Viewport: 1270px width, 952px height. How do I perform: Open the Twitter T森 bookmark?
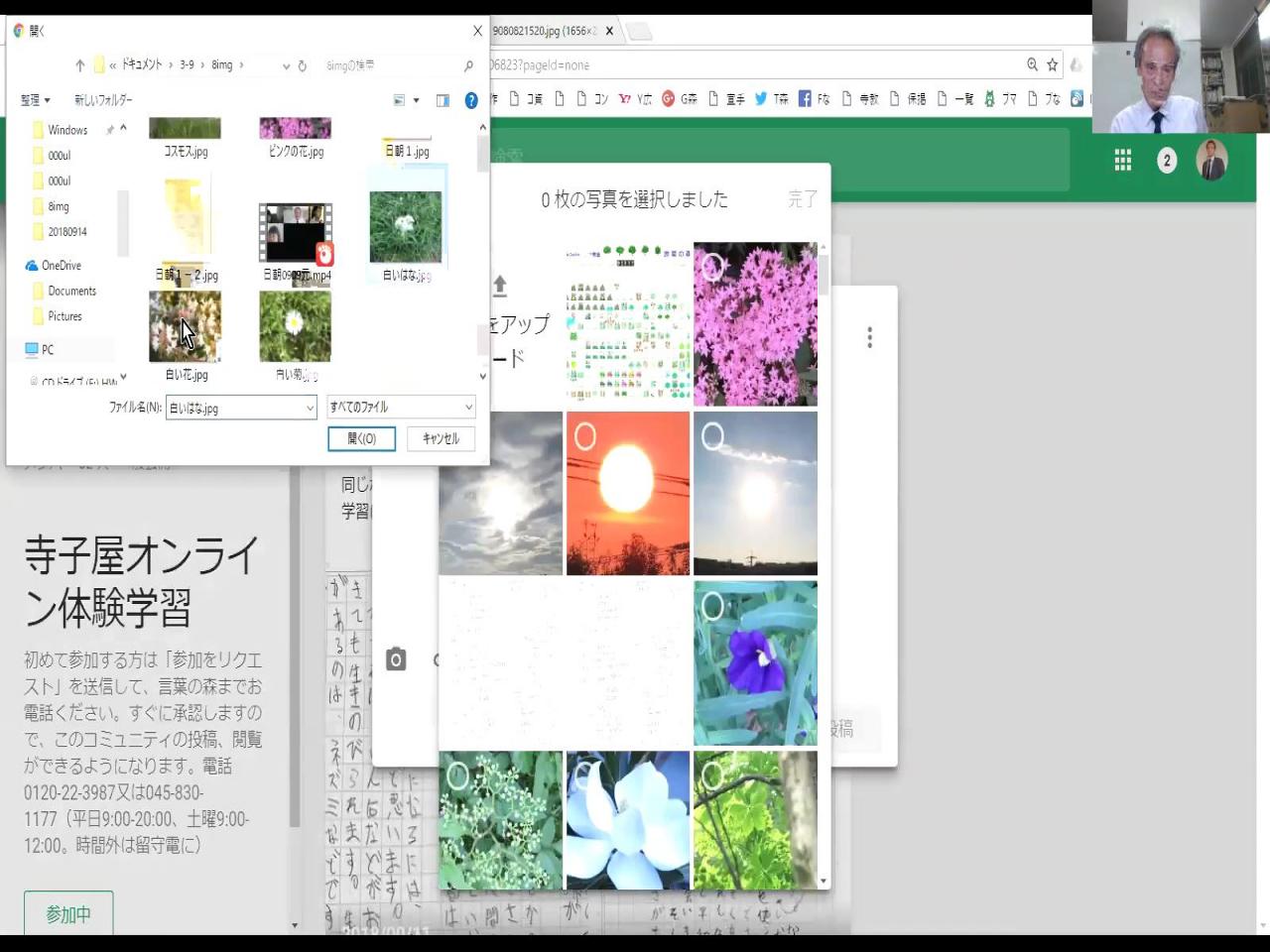click(771, 98)
